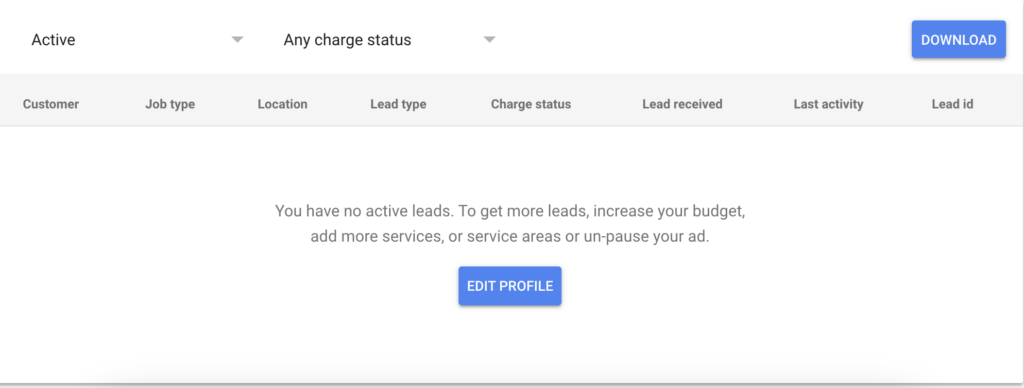Click the Job type column header

170,104
